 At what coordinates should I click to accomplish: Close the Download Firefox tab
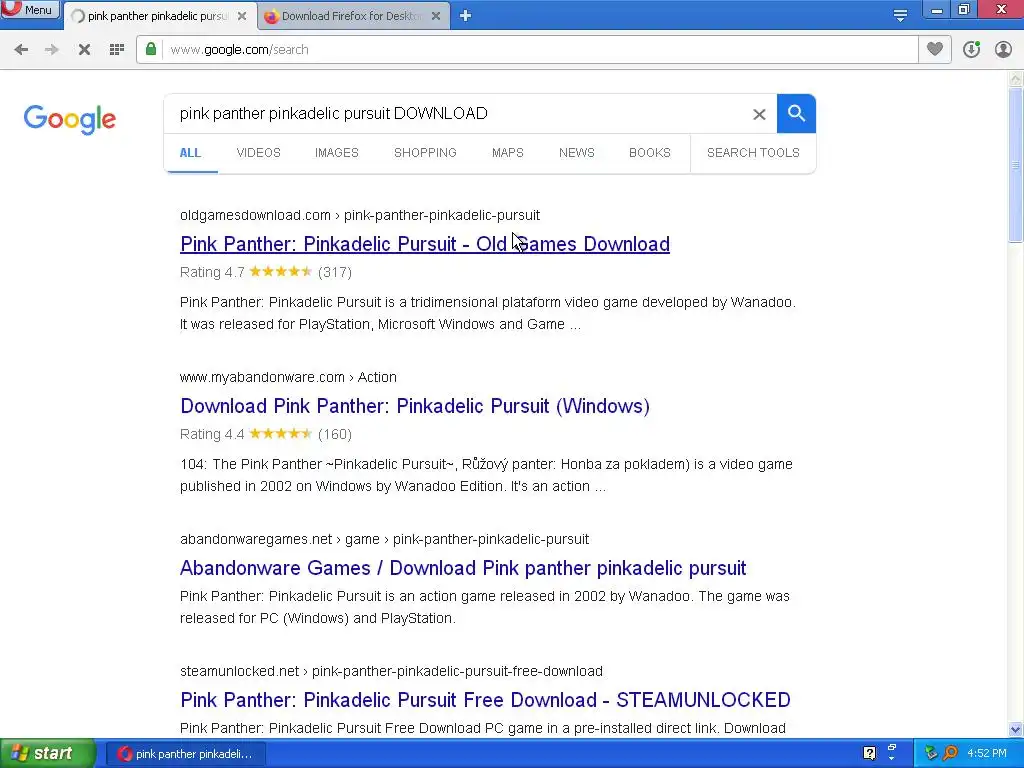tap(436, 16)
